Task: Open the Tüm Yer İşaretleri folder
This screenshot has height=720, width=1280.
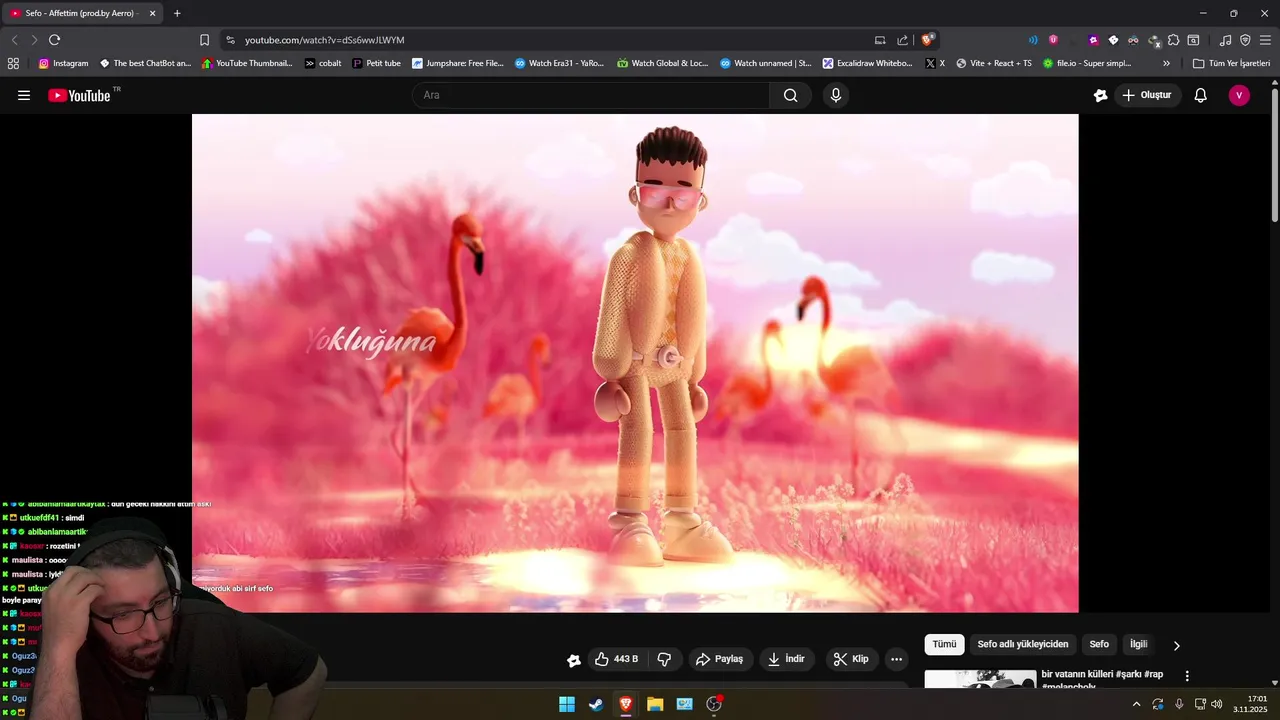Action: click(1231, 63)
